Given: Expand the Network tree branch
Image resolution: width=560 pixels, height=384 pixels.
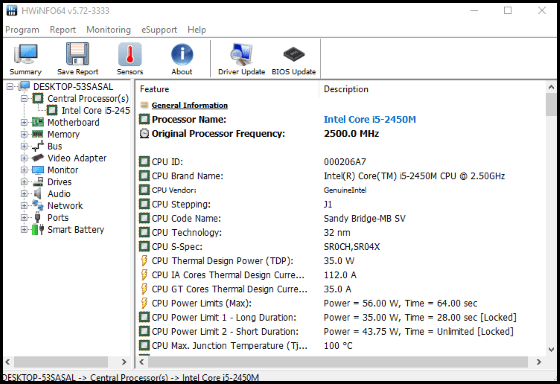Looking at the screenshot, I should [x=24, y=206].
